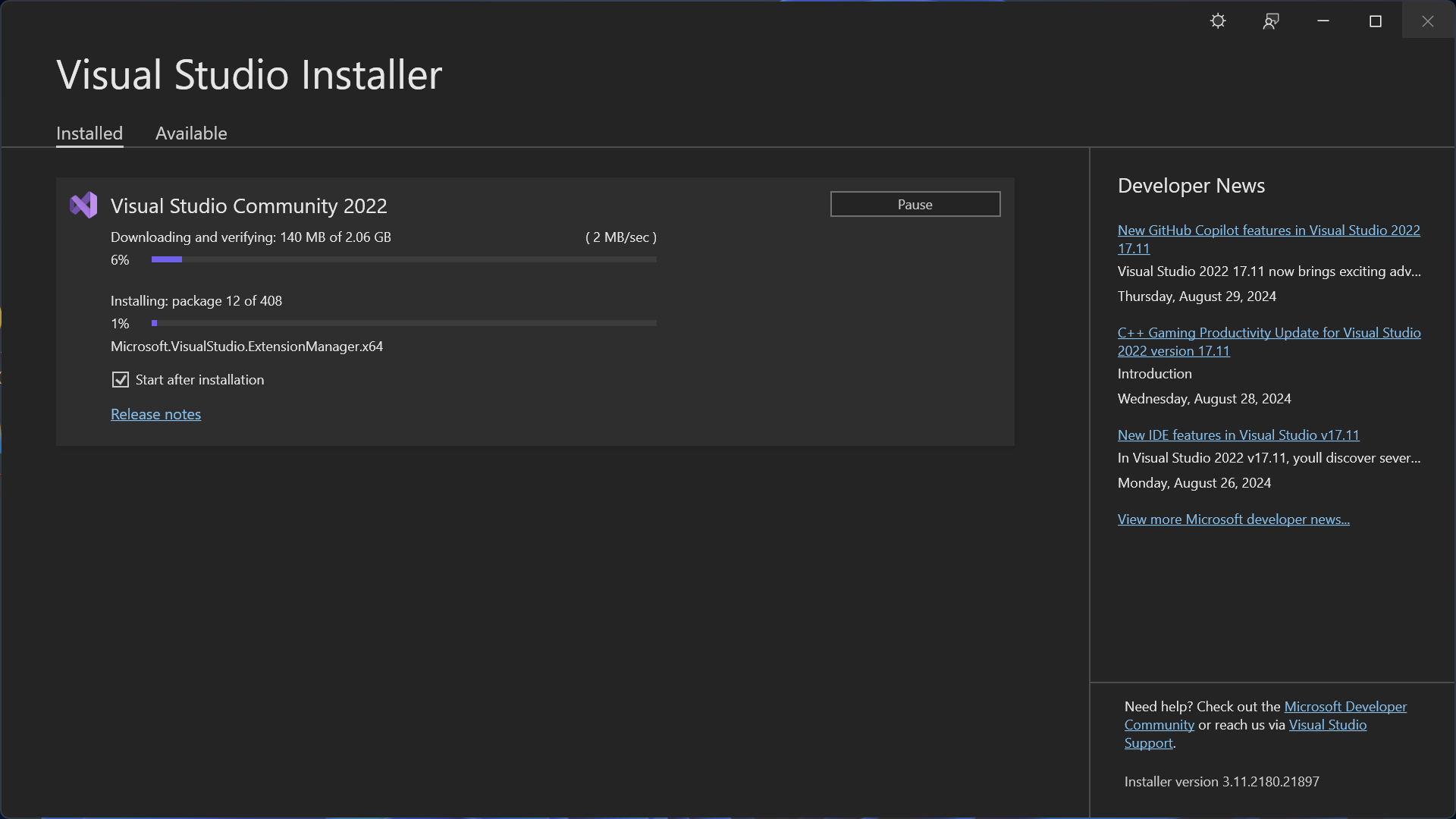Click the download progress bar at 6%

[x=404, y=259]
